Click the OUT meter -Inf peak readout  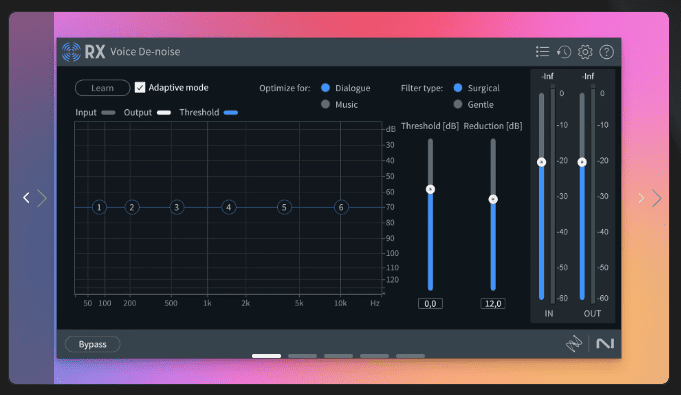(x=588, y=76)
